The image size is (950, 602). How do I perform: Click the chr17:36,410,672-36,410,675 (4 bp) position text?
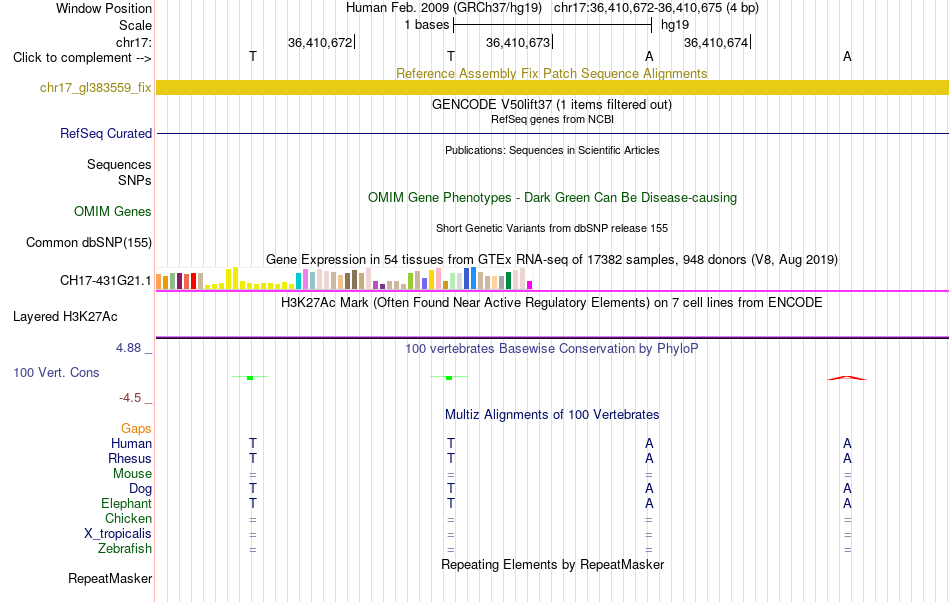click(x=656, y=8)
